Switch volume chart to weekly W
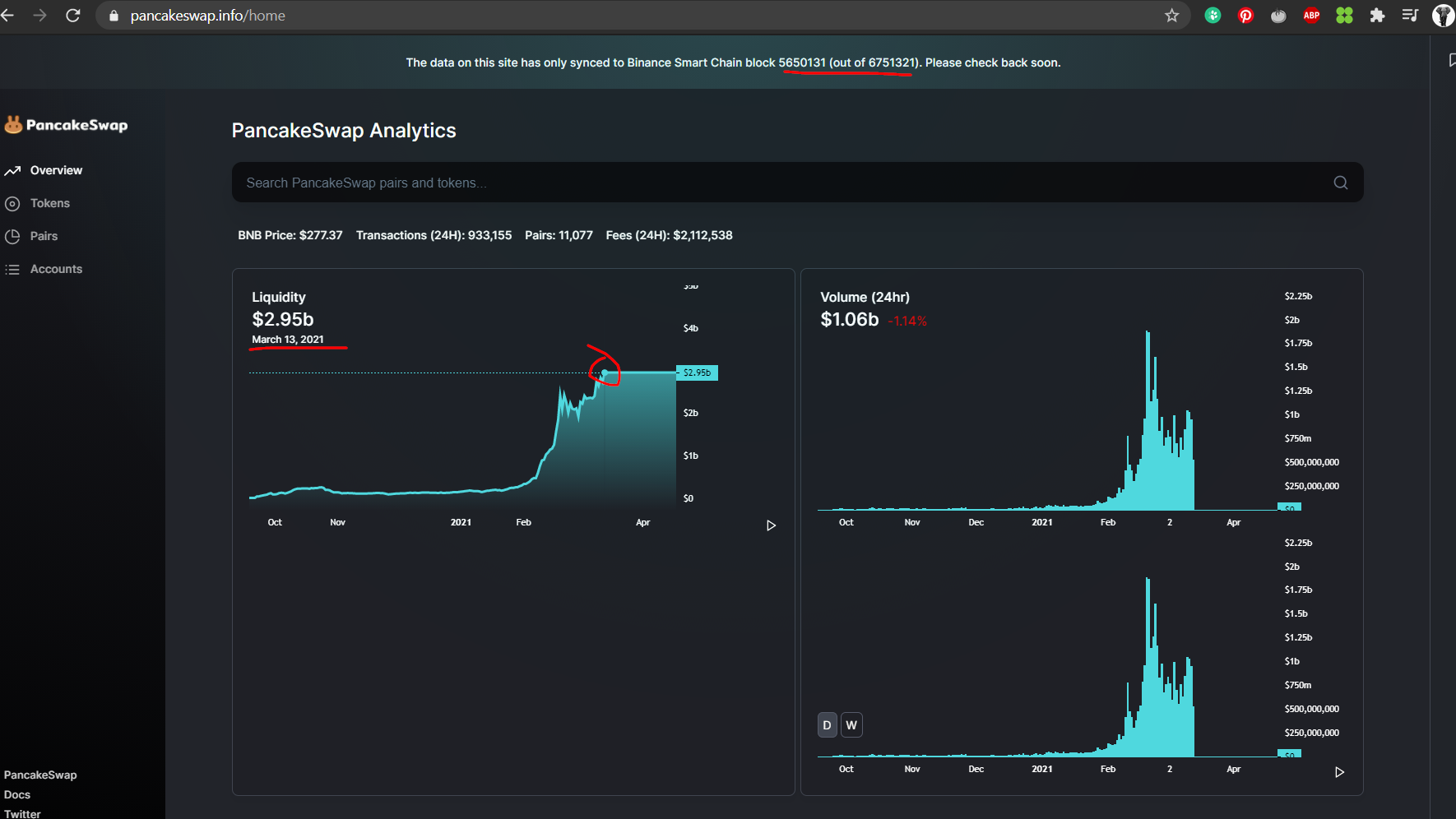The height and width of the screenshot is (819, 1456). [x=851, y=725]
